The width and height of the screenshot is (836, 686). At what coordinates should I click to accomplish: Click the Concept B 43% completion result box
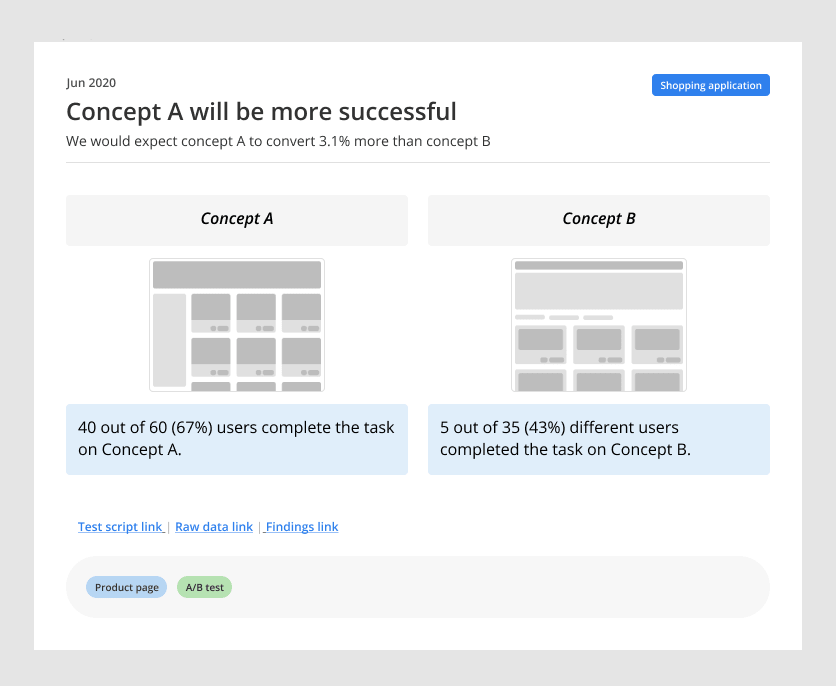coord(598,439)
